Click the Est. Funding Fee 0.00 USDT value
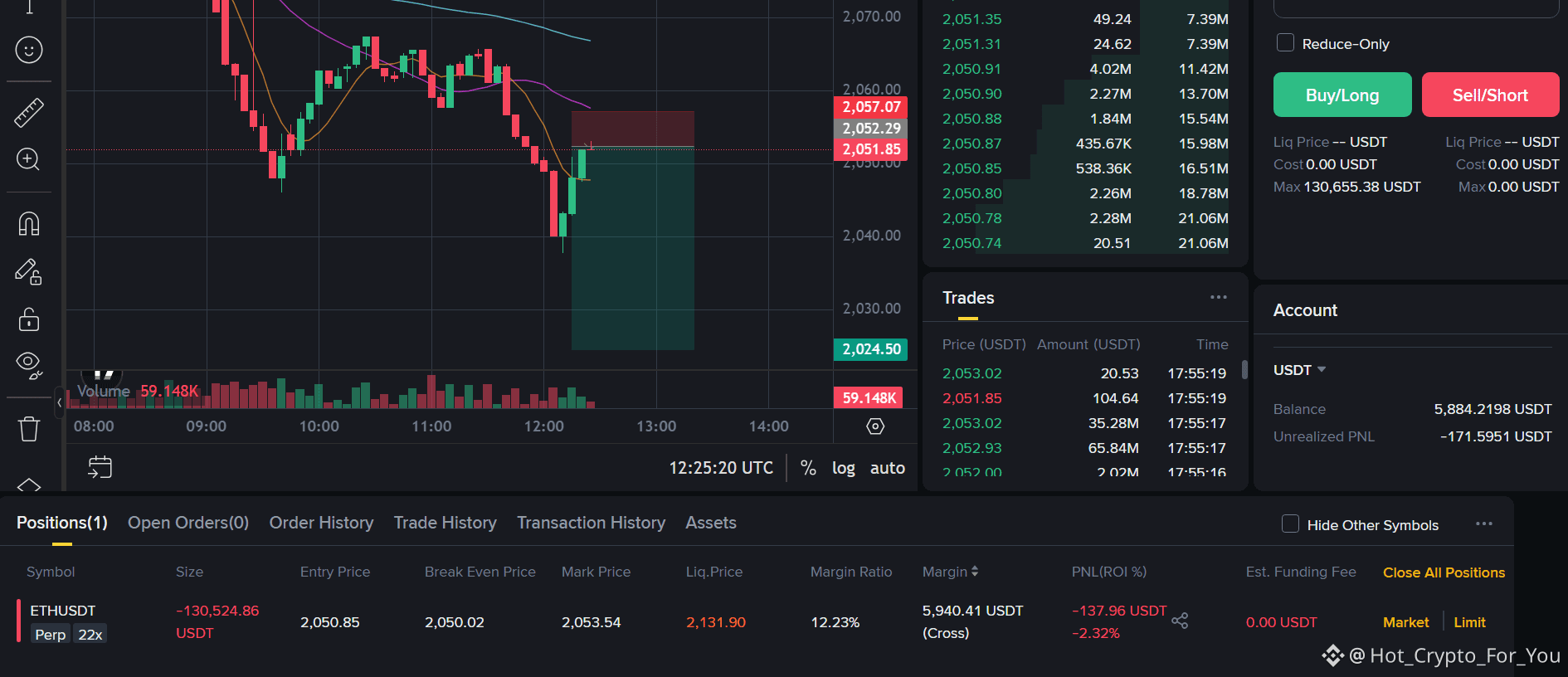The height and width of the screenshot is (677, 1568). tap(1281, 622)
